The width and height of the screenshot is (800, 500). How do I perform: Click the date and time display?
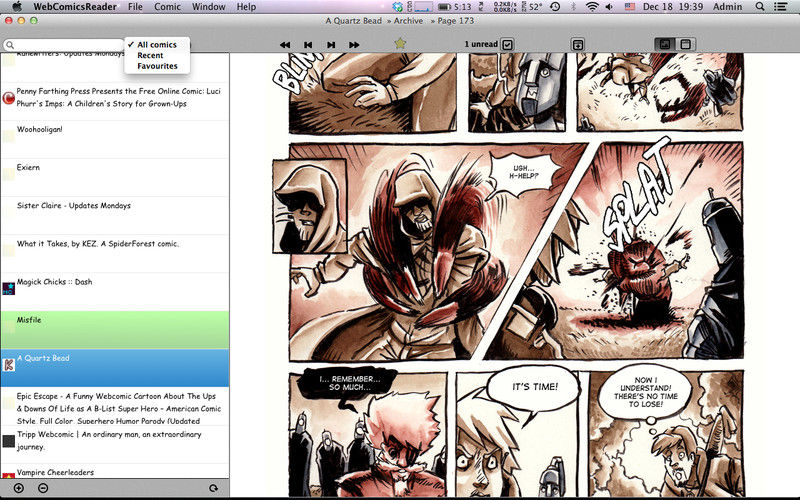673,7
